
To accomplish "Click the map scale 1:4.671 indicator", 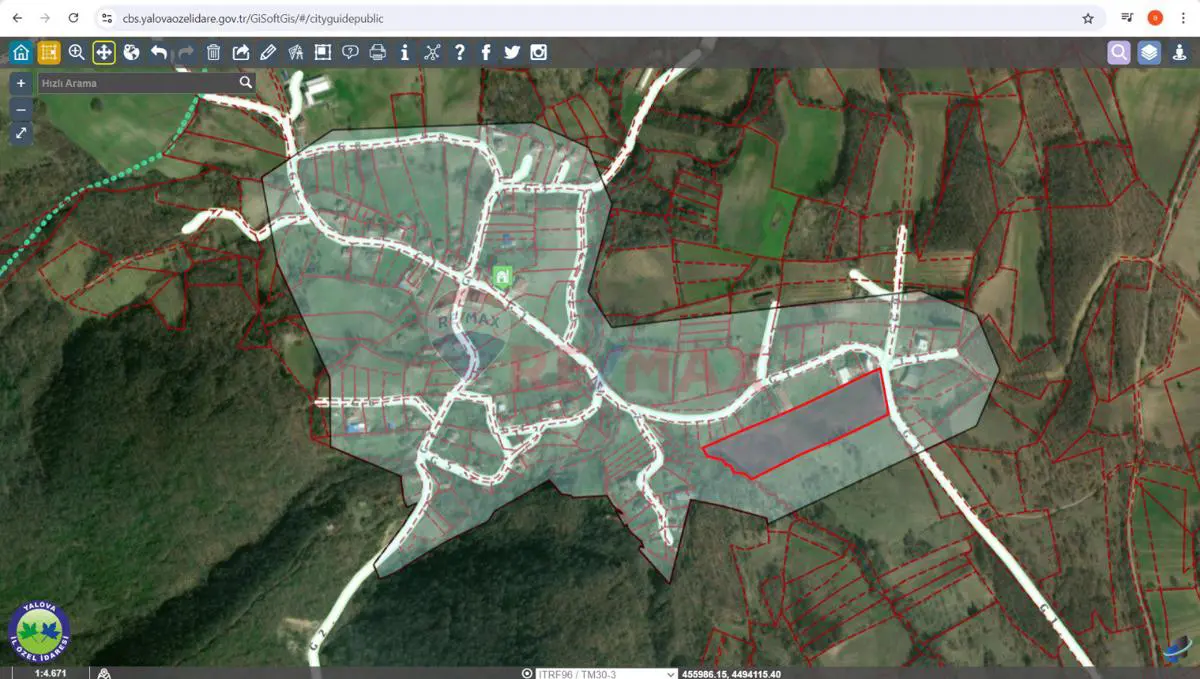I will coord(50,673).
